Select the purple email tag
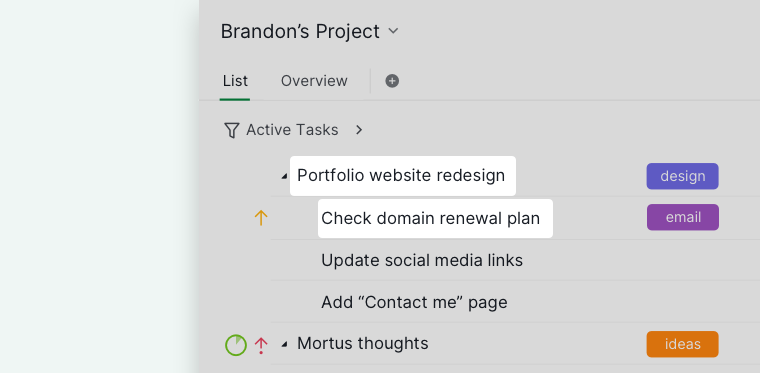 683,218
